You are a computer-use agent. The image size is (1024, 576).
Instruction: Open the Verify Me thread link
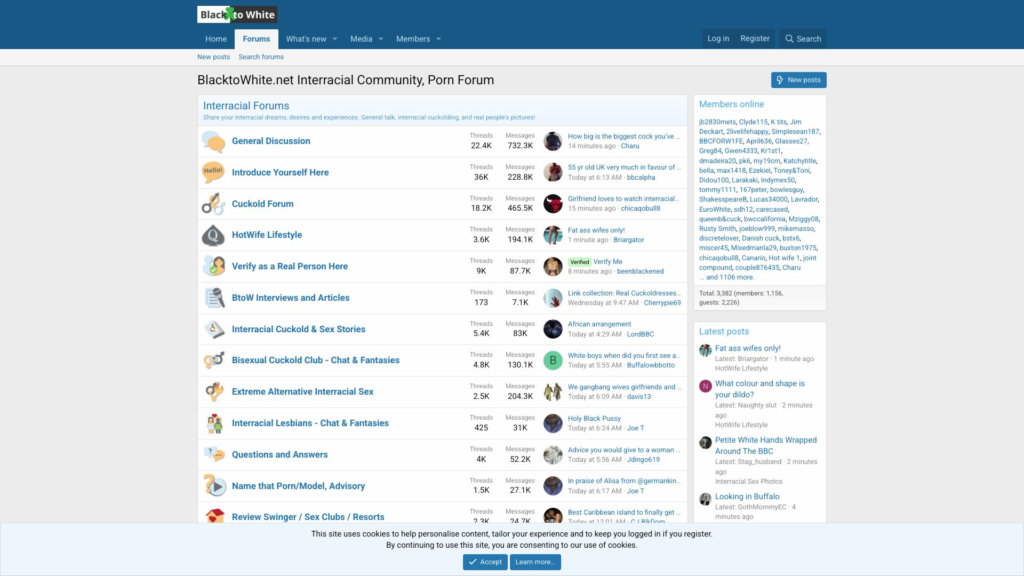[x=607, y=261]
